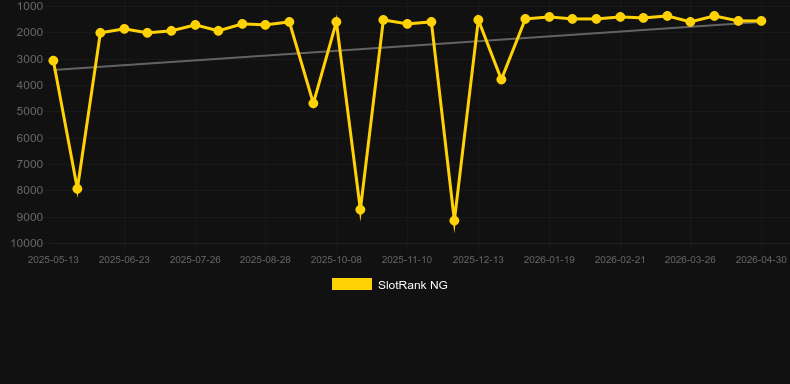This screenshot has width=790, height=384.
Task: Click the 9000 y-axis label
Action: coord(30,218)
